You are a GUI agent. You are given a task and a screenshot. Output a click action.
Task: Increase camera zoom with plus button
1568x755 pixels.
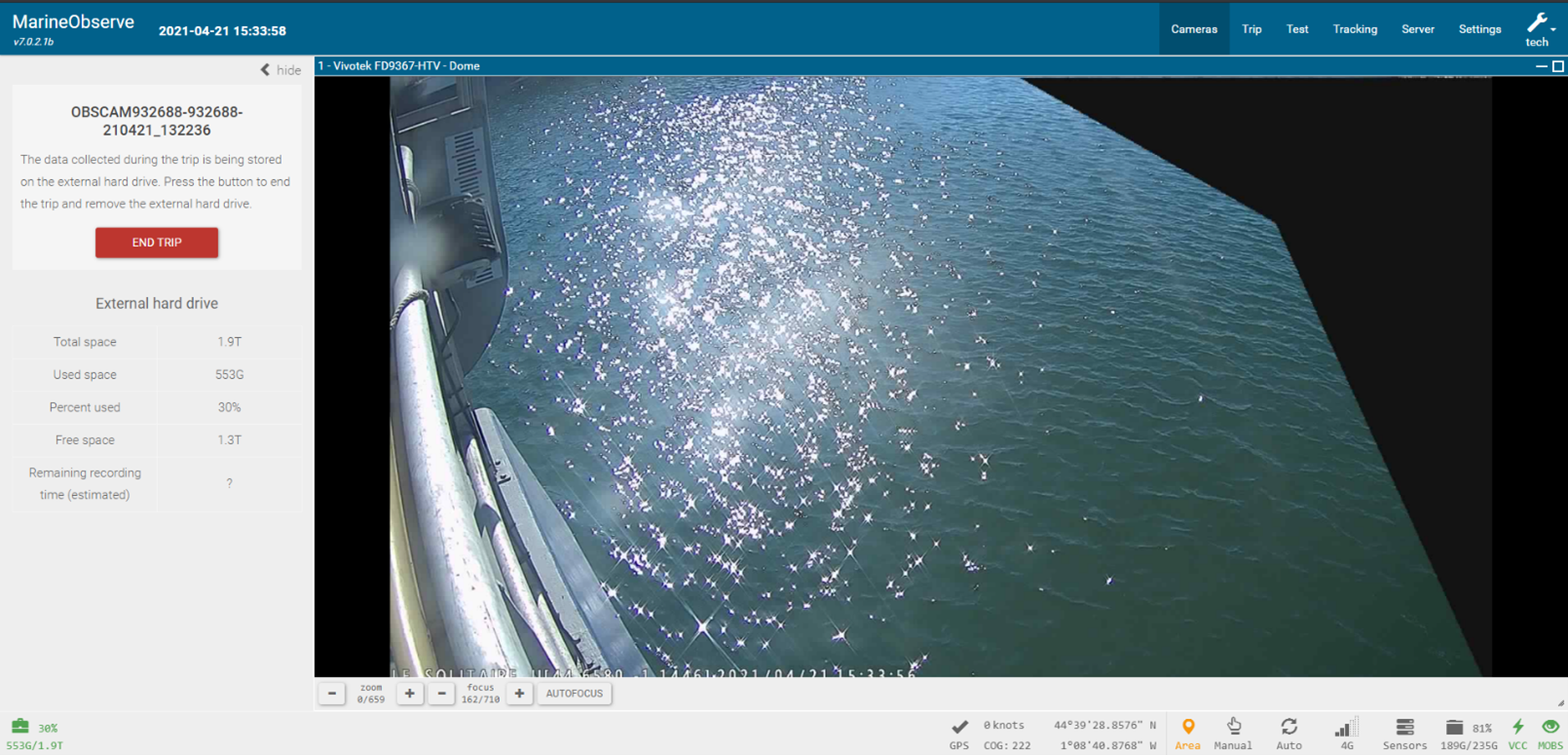(x=410, y=694)
